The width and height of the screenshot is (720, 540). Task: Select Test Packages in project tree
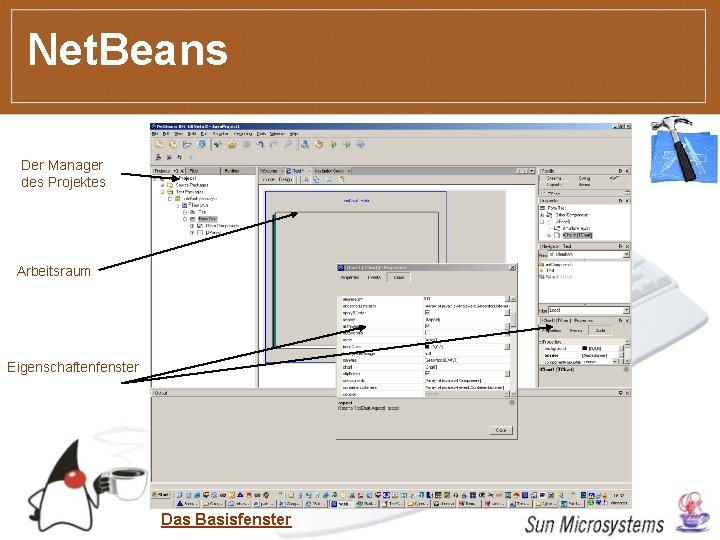[190, 192]
